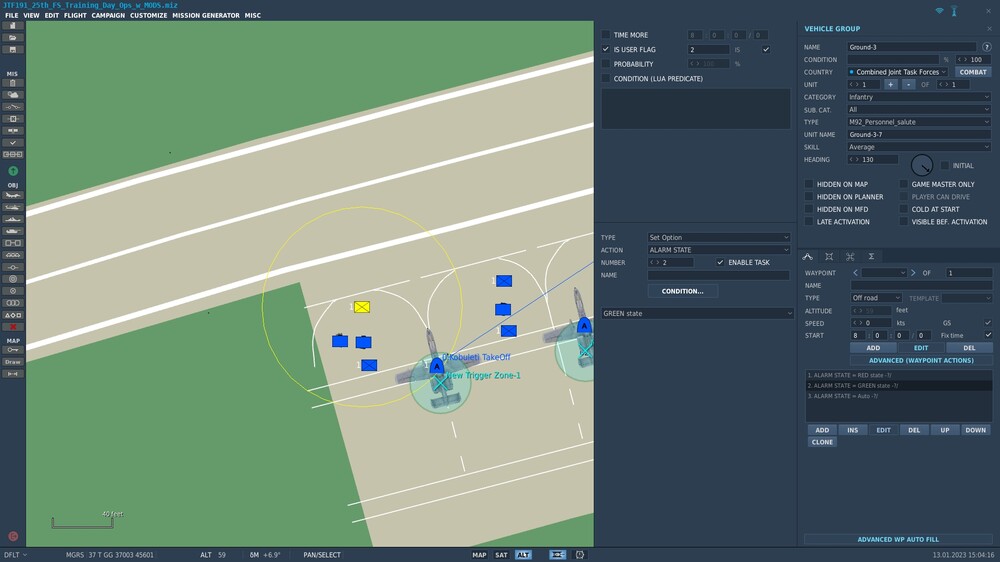The image size is (1000, 562).
Task: Open the CAMPAIGN menu
Action: (108, 15)
